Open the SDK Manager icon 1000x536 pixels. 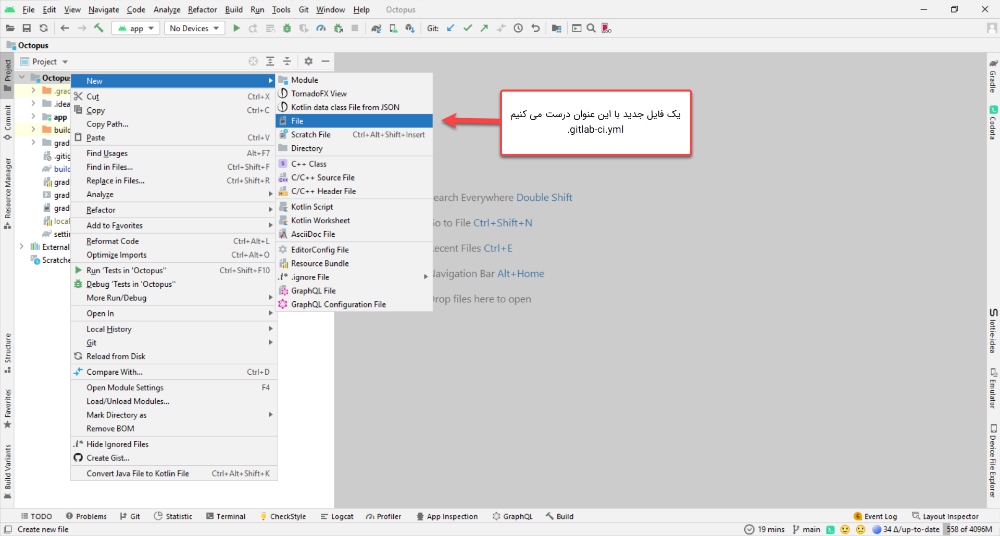pos(410,28)
